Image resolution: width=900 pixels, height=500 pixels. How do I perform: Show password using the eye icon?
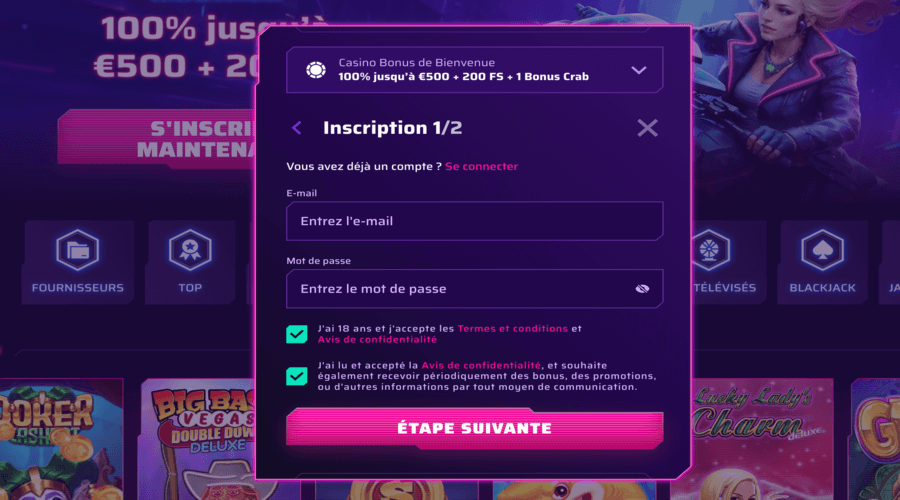(642, 289)
